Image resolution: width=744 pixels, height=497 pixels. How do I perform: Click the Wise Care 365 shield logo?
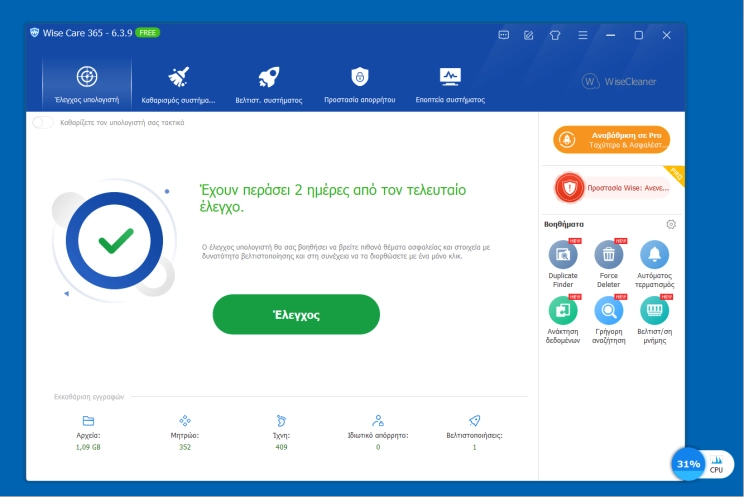coord(34,33)
